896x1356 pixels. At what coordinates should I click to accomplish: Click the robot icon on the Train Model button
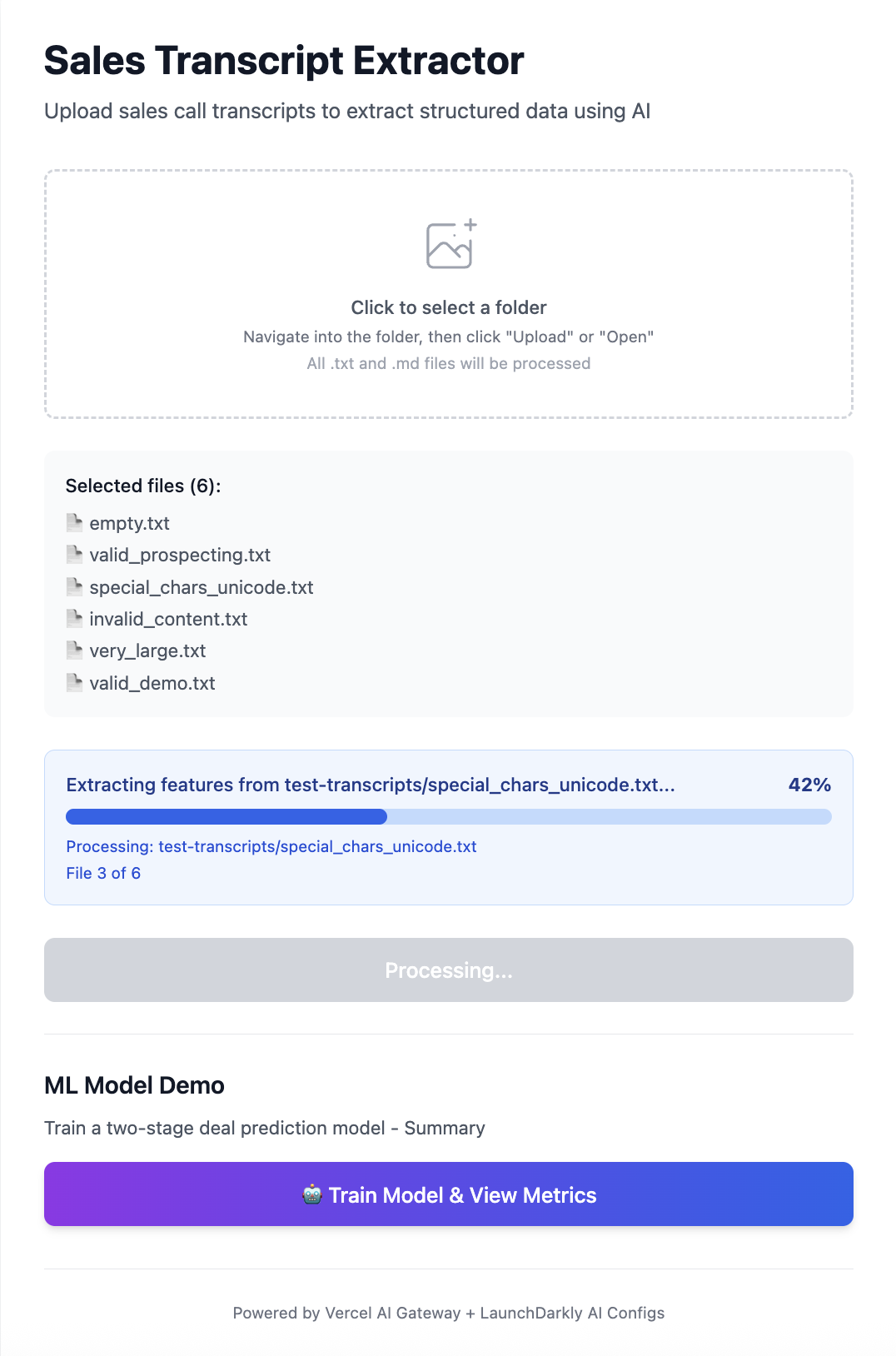point(313,1194)
